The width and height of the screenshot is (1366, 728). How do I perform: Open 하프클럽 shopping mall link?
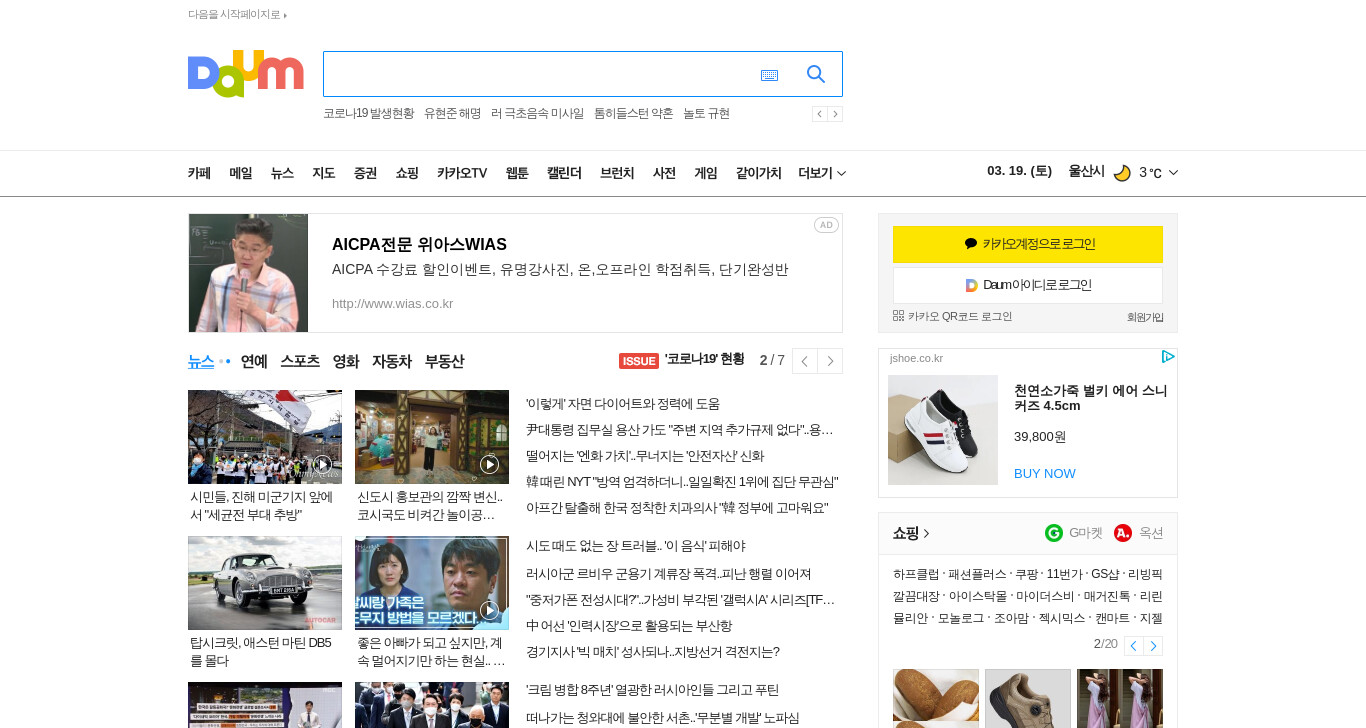click(x=916, y=575)
